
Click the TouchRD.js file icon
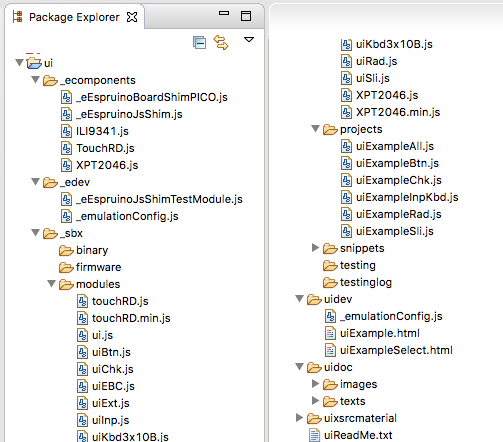(x=67, y=148)
